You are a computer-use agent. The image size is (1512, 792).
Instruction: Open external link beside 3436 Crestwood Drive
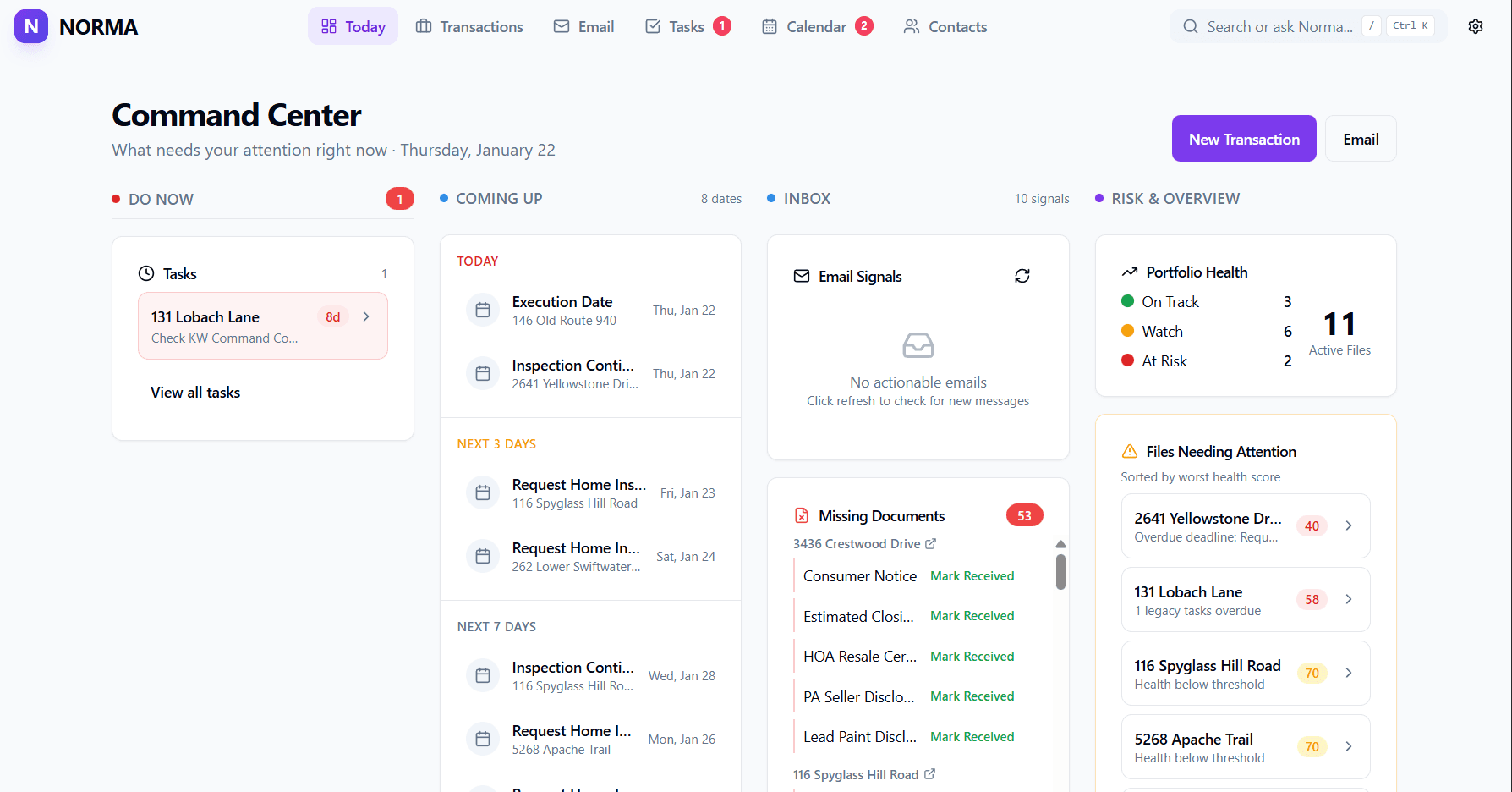click(x=930, y=543)
